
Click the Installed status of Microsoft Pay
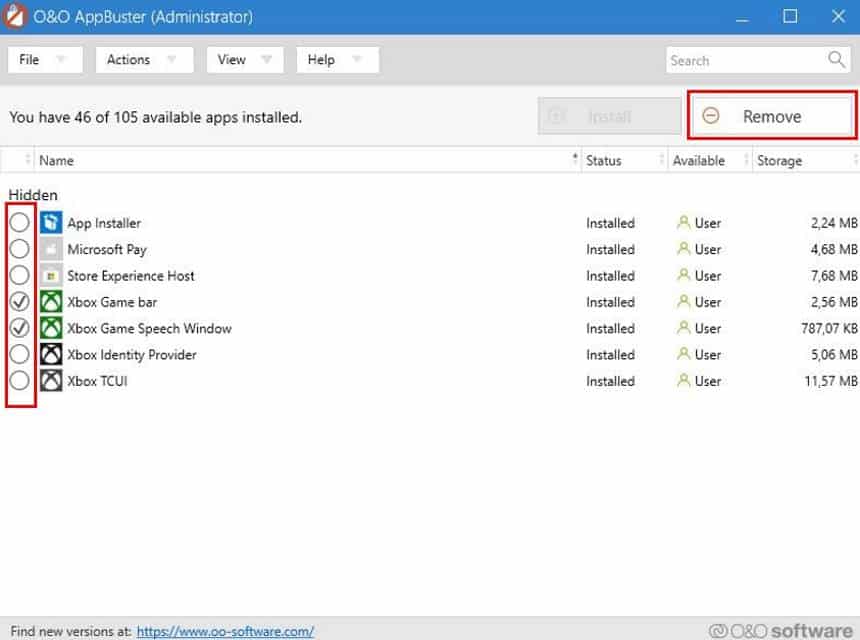point(610,250)
